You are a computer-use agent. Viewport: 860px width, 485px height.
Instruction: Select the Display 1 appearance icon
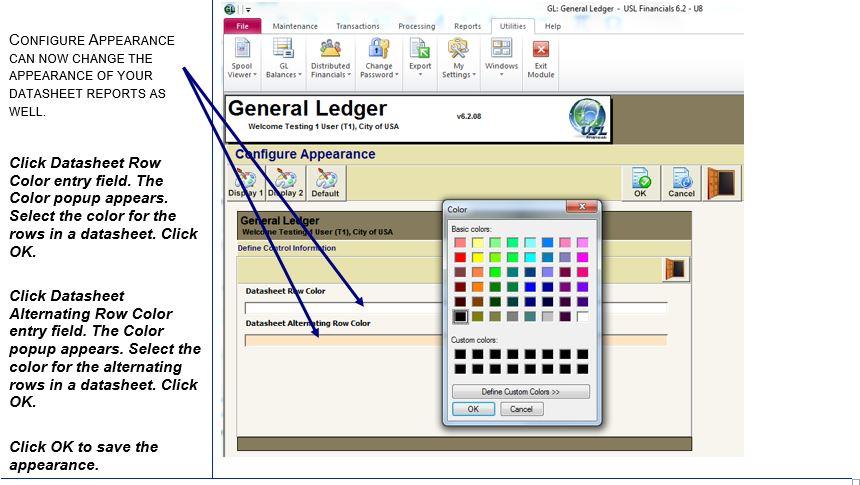(x=246, y=183)
